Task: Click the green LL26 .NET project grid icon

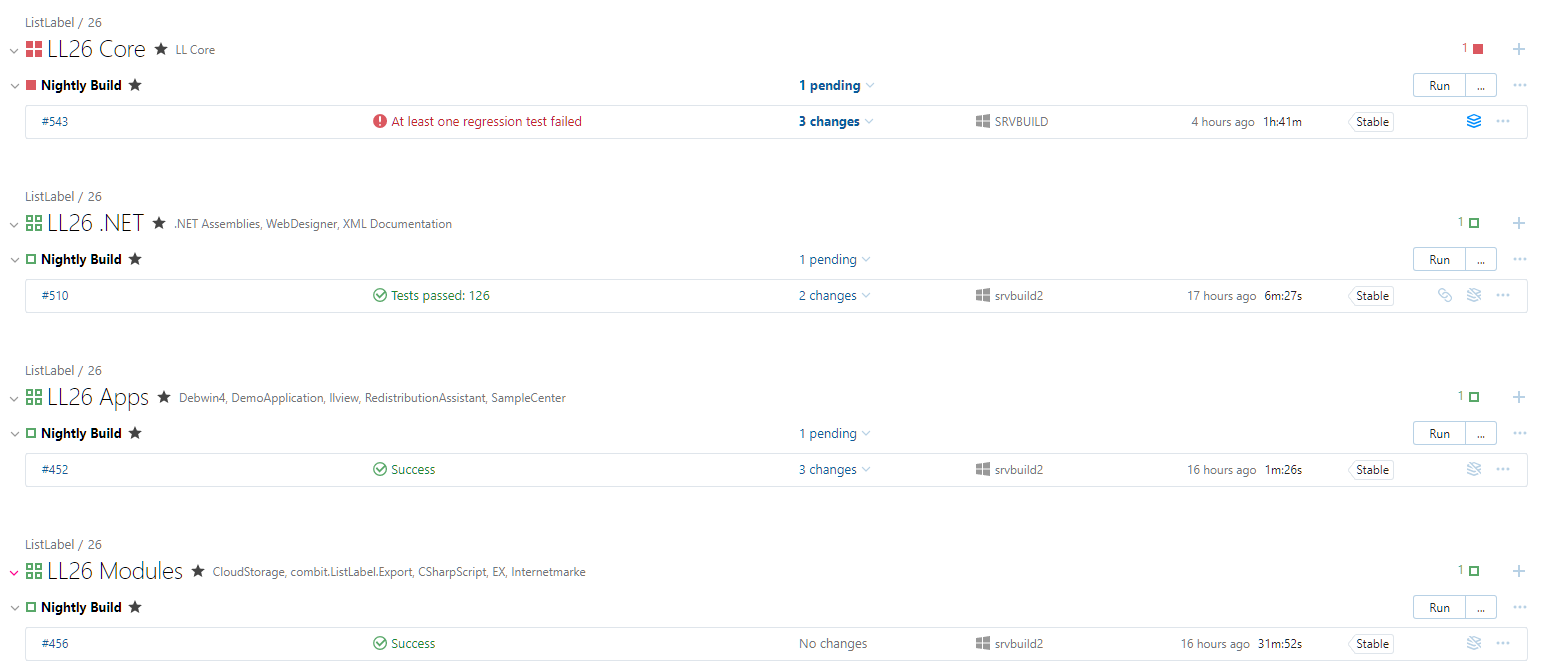Action: coord(34,223)
